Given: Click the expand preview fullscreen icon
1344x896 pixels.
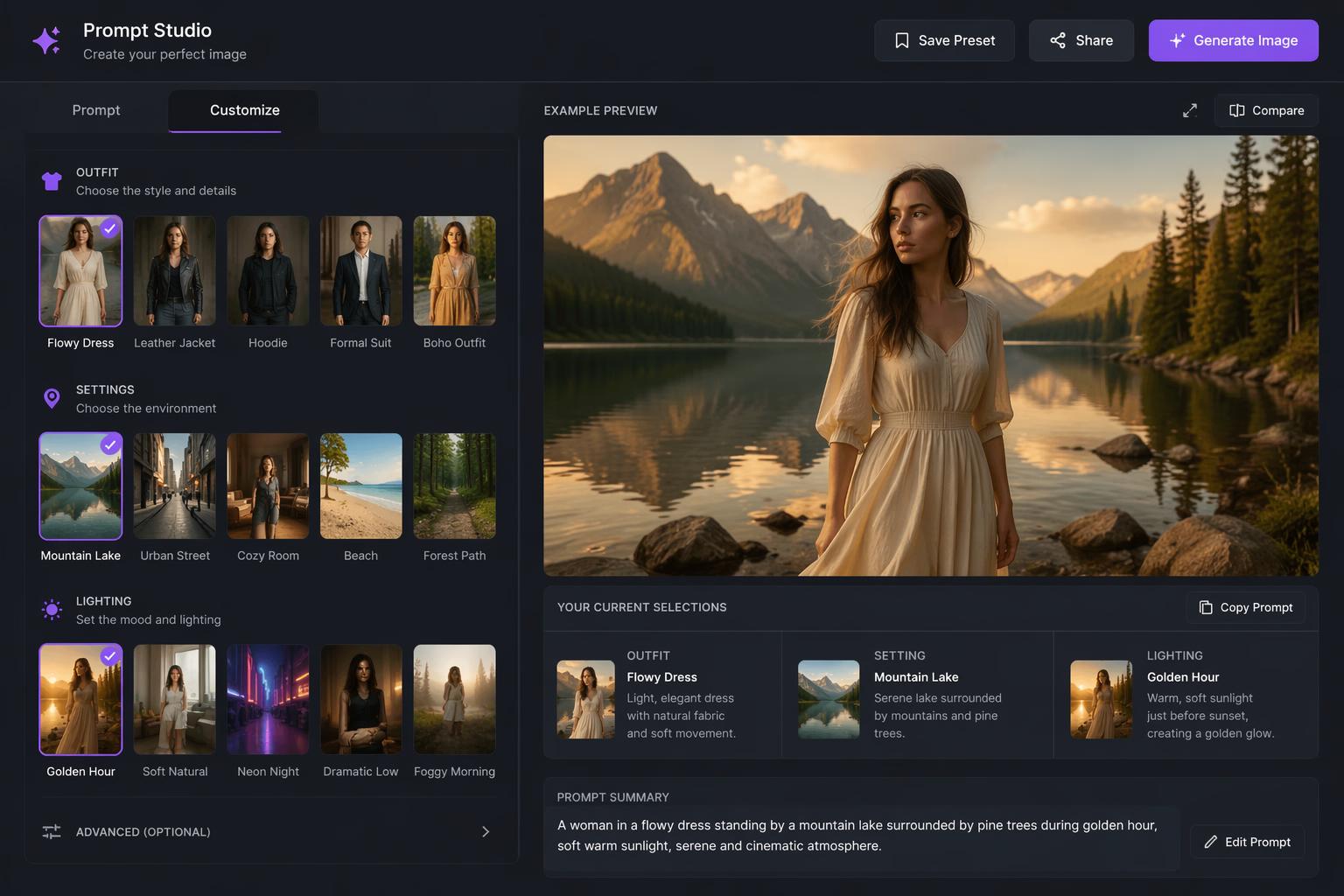Looking at the screenshot, I should tap(1189, 110).
